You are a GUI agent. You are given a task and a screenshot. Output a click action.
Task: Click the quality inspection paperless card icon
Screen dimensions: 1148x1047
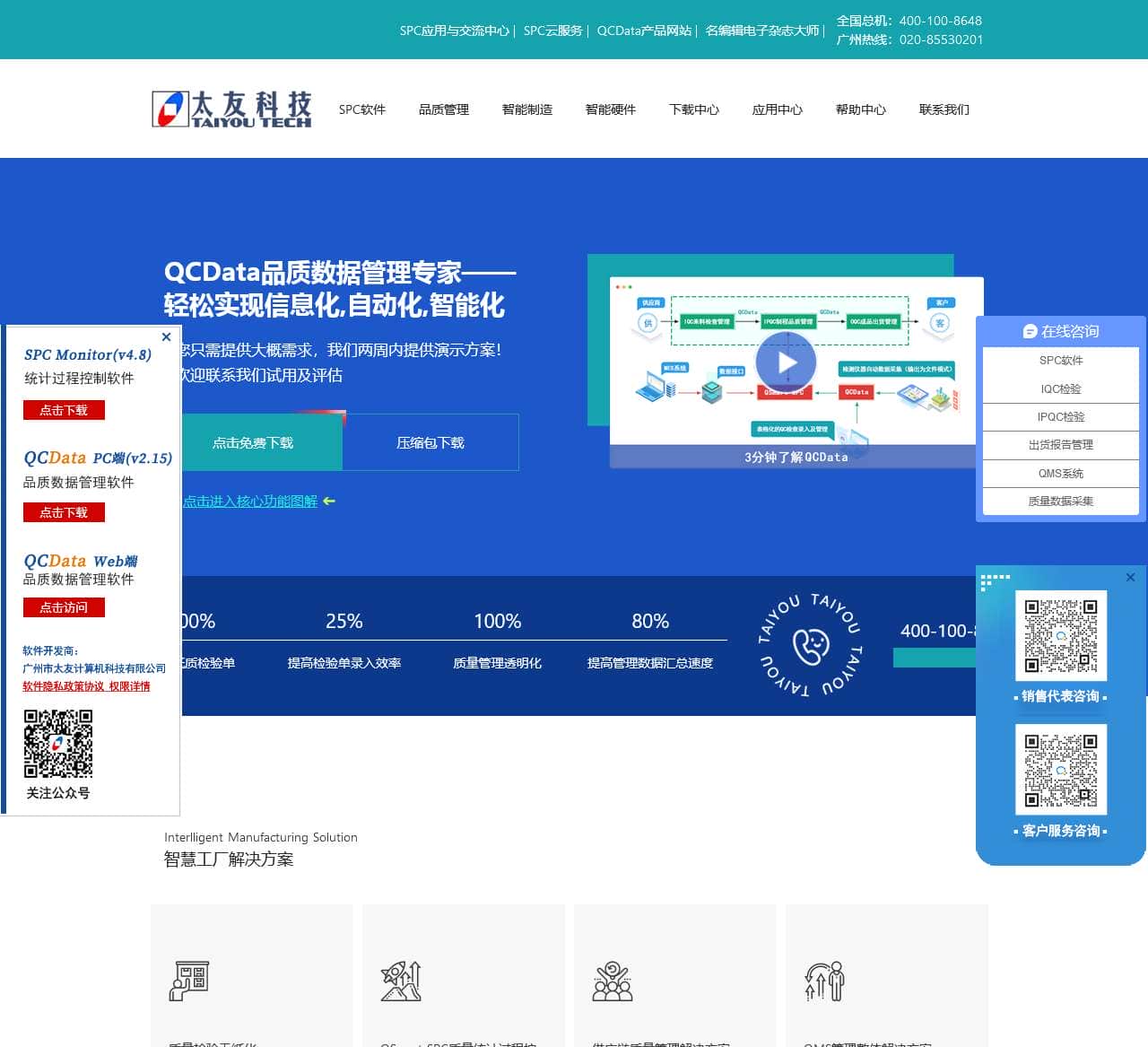[189, 981]
